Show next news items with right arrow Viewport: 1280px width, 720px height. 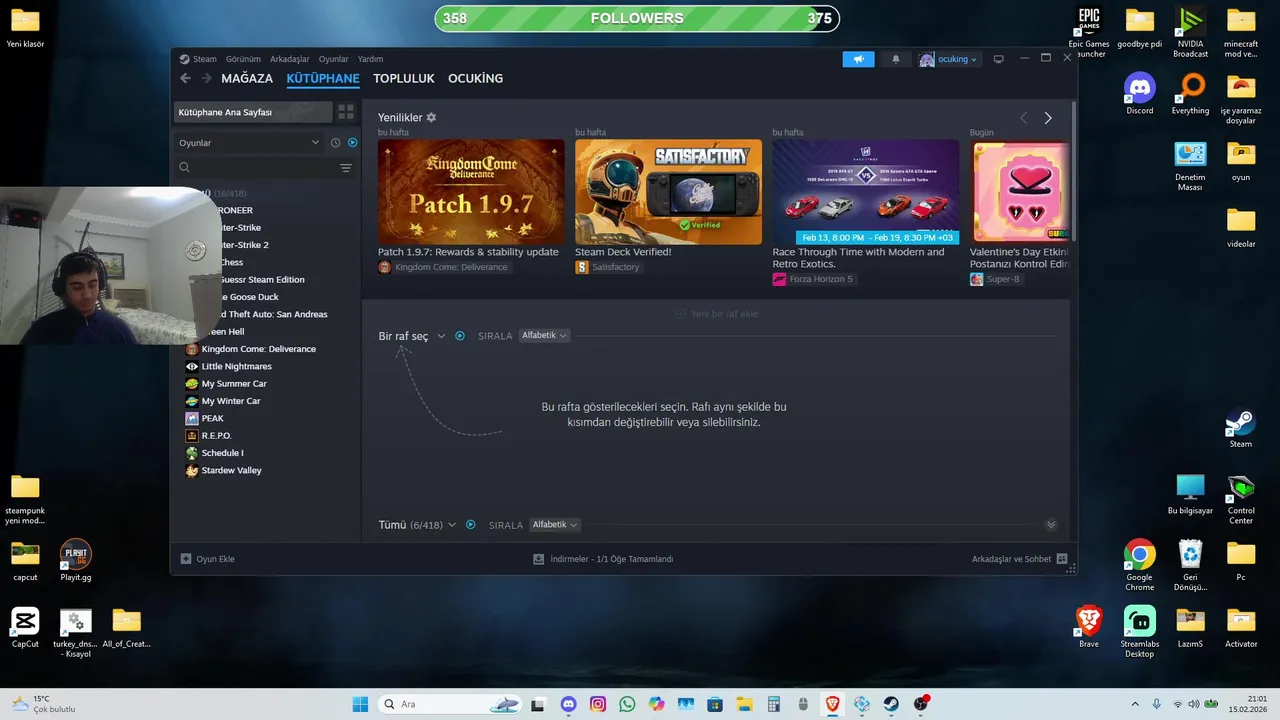[1048, 118]
